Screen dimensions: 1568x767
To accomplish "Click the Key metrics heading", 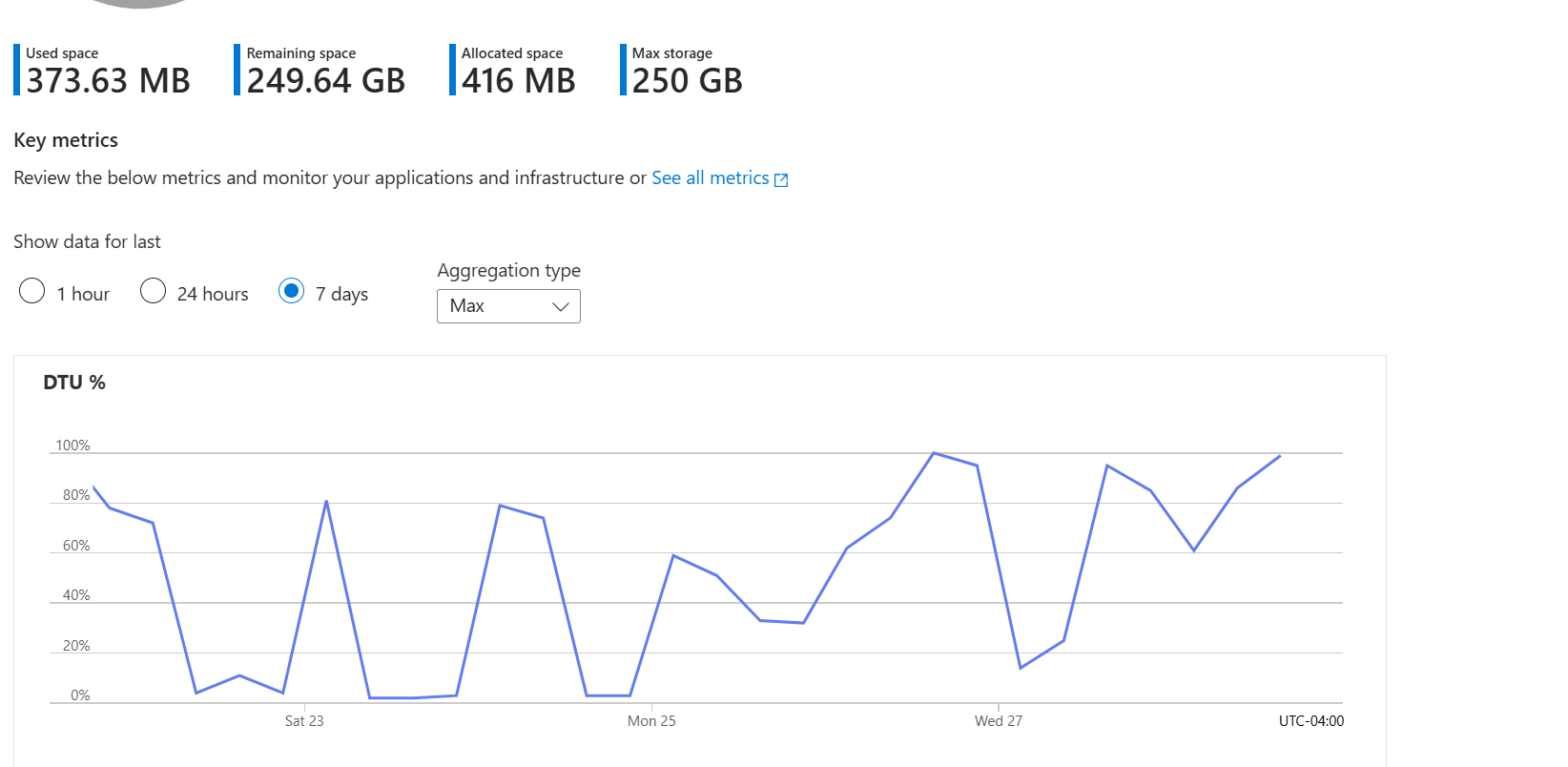I will pos(66,140).
